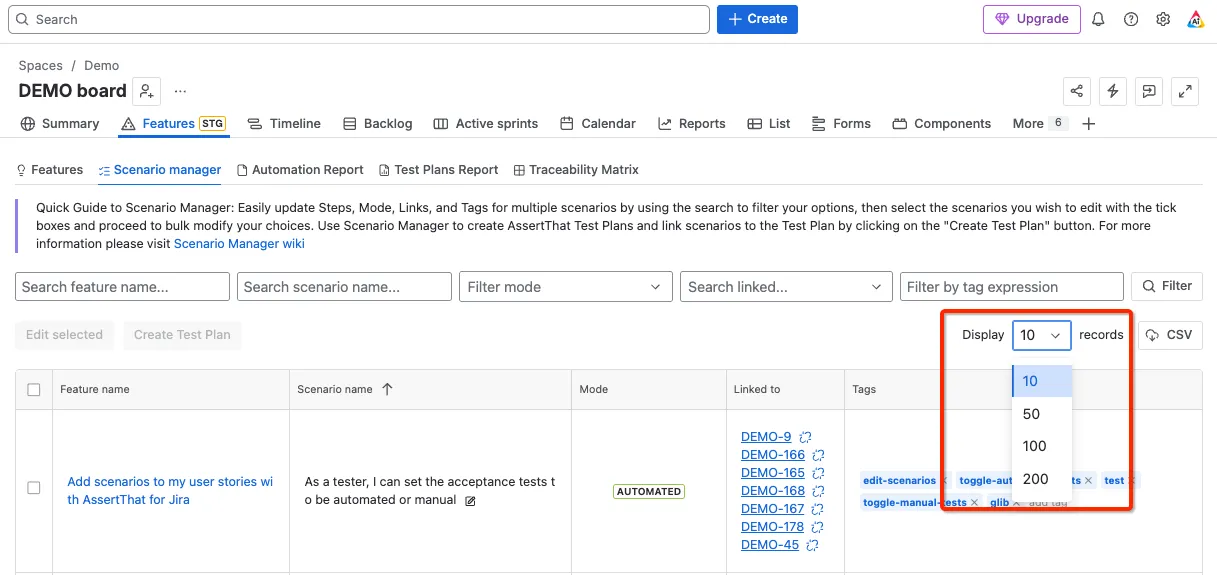Unlink DEMO-168 using its broken link icon

pyautogui.click(x=818, y=491)
